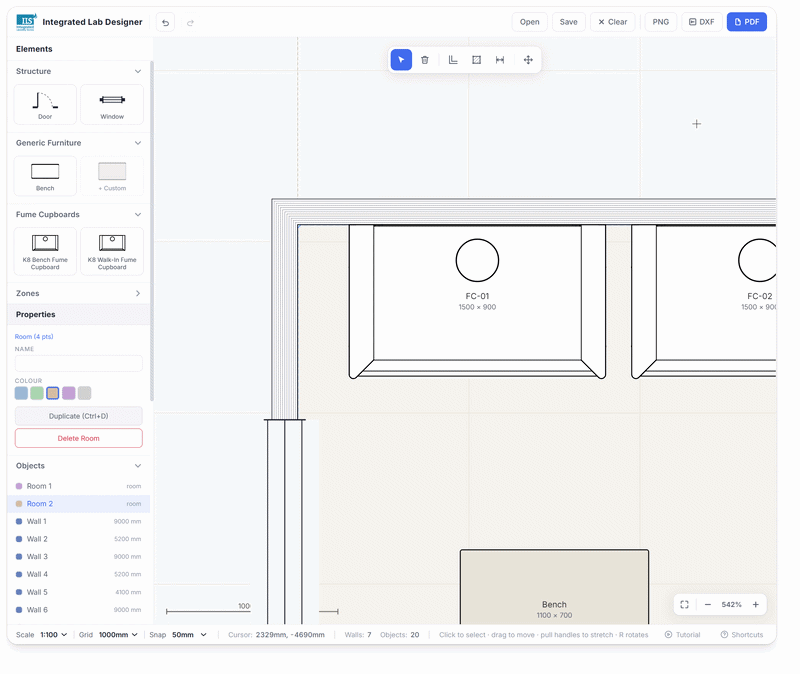Click the Save button
The image size is (800, 674).
[x=568, y=22]
